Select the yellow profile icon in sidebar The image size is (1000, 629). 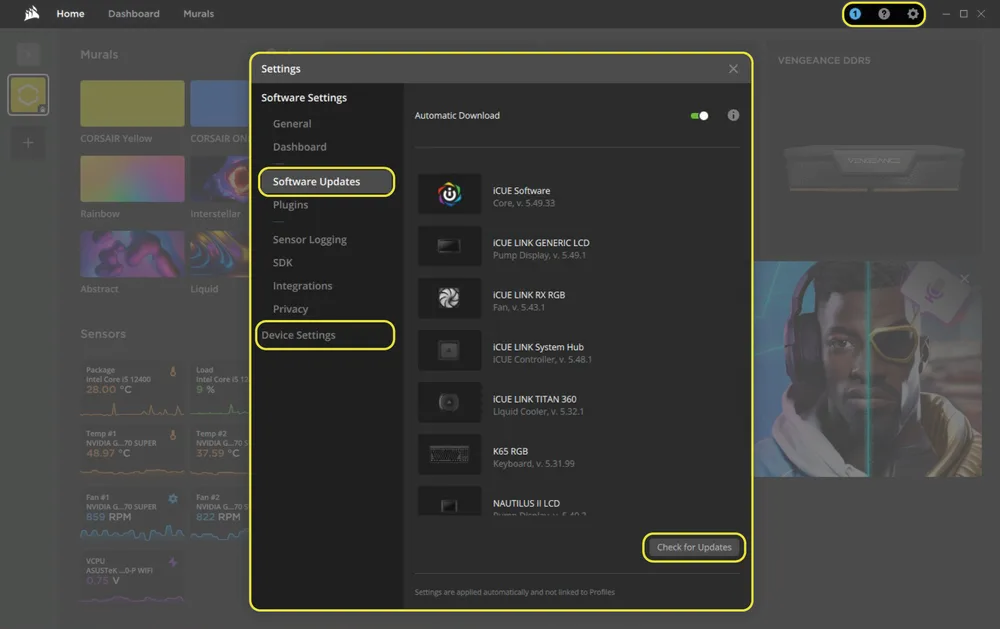(x=28, y=95)
